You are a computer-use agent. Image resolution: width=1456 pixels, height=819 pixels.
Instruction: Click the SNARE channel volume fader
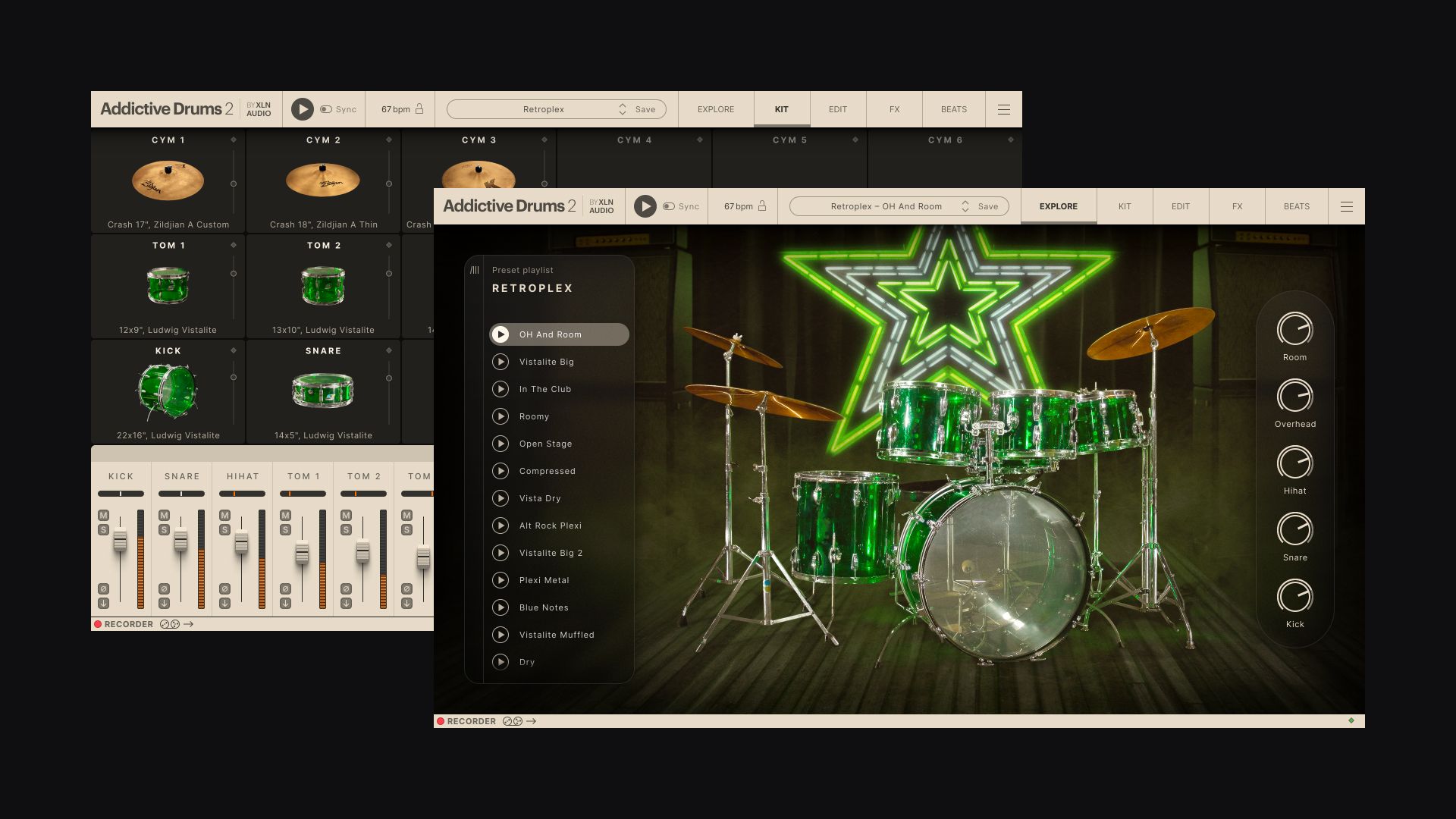(x=180, y=540)
